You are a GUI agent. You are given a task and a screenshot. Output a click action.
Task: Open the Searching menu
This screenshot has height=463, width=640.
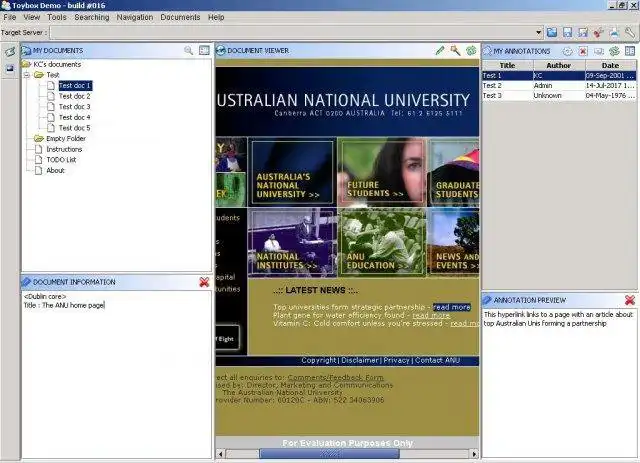point(92,17)
